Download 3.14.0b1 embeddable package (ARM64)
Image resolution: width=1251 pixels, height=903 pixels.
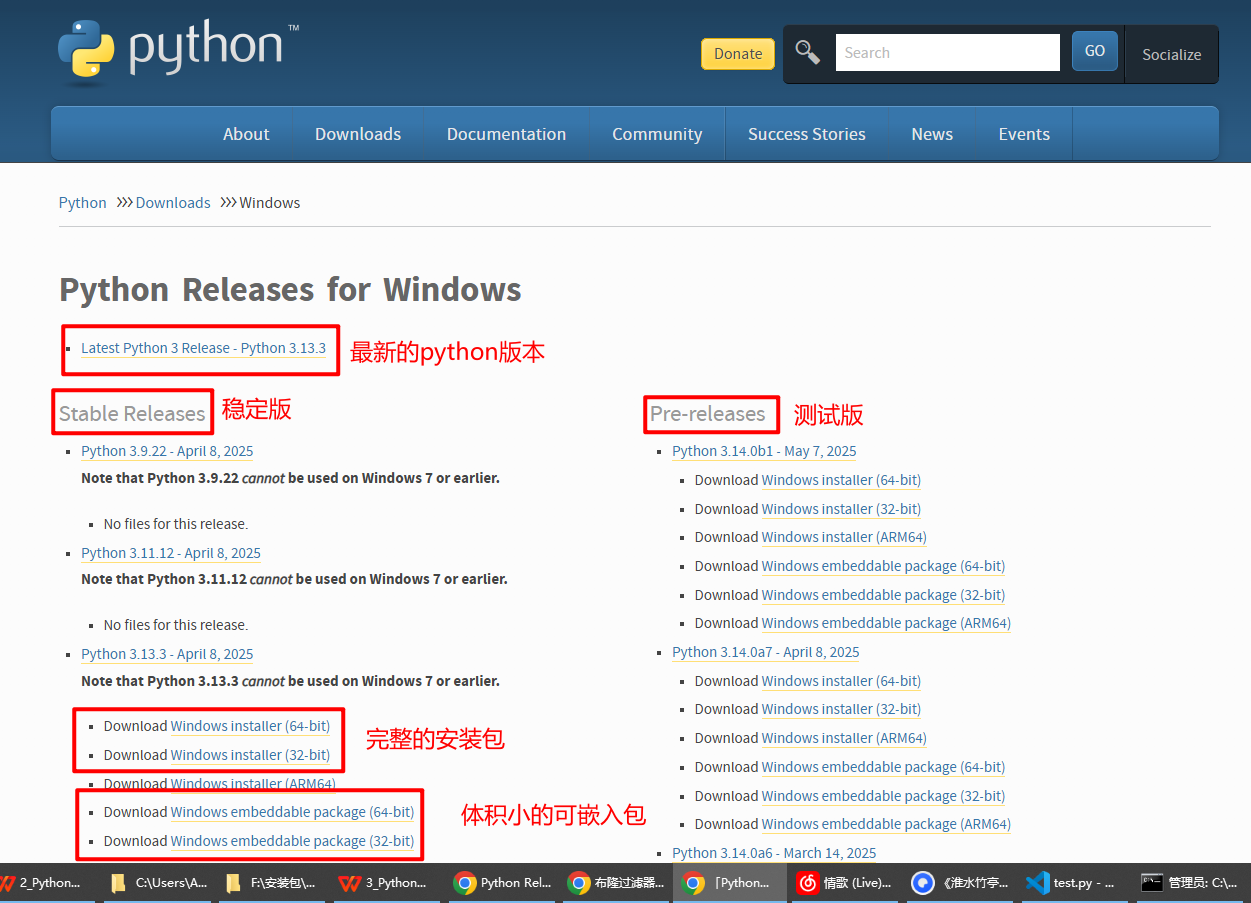pos(886,623)
